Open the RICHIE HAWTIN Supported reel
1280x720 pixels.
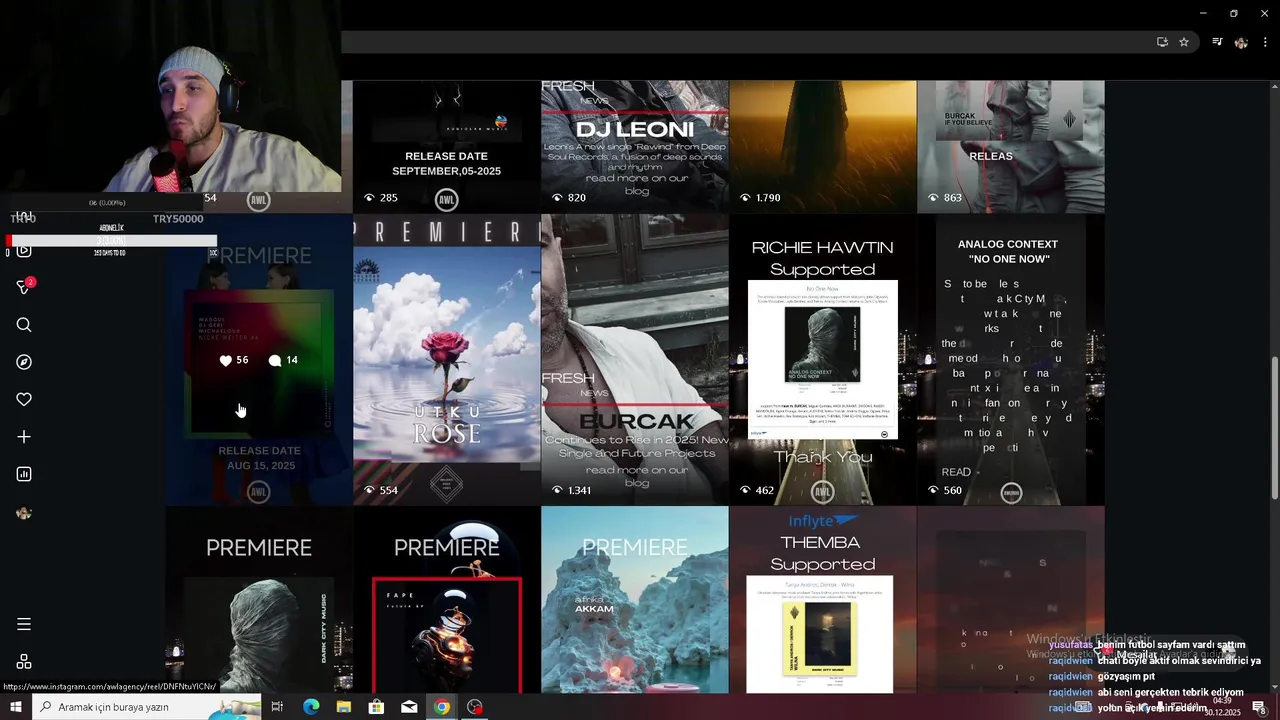click(823, 360)
